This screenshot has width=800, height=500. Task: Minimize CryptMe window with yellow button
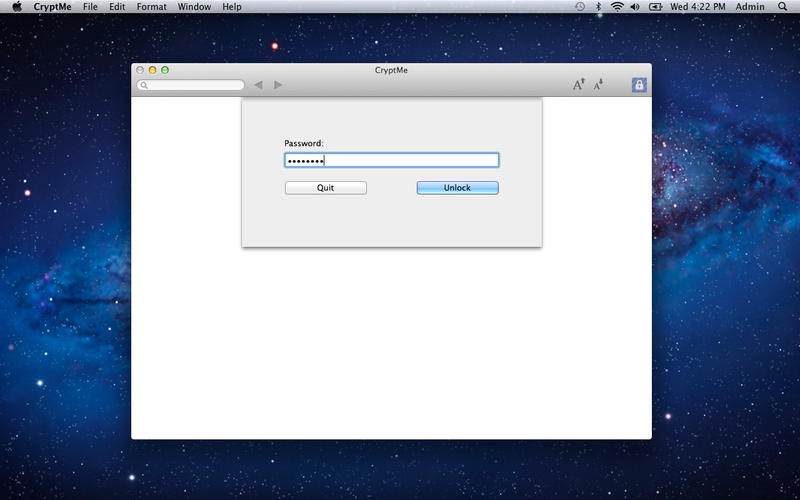pos(153,70)
